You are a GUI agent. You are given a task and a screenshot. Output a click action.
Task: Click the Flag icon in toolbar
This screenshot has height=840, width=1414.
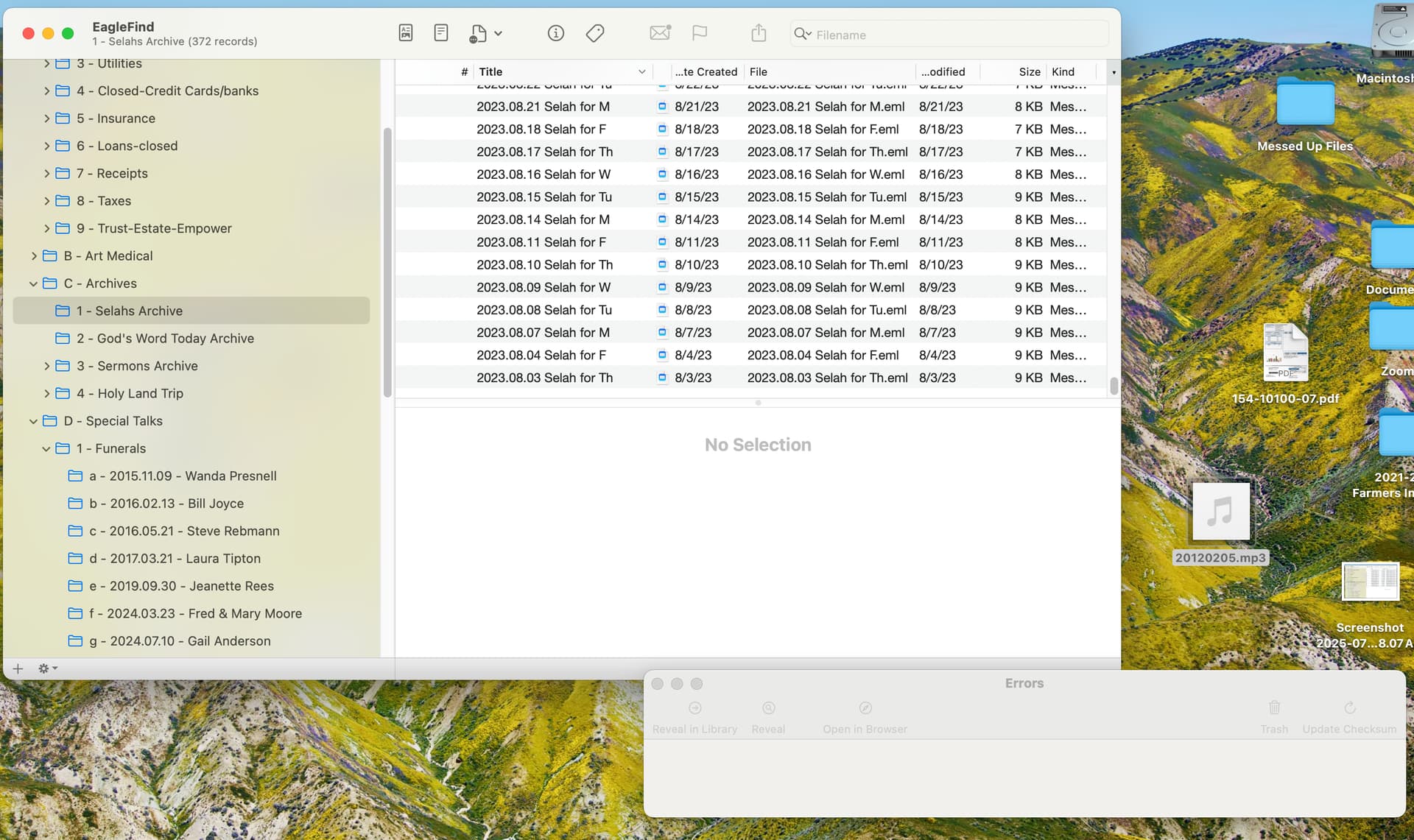[700, 33]
